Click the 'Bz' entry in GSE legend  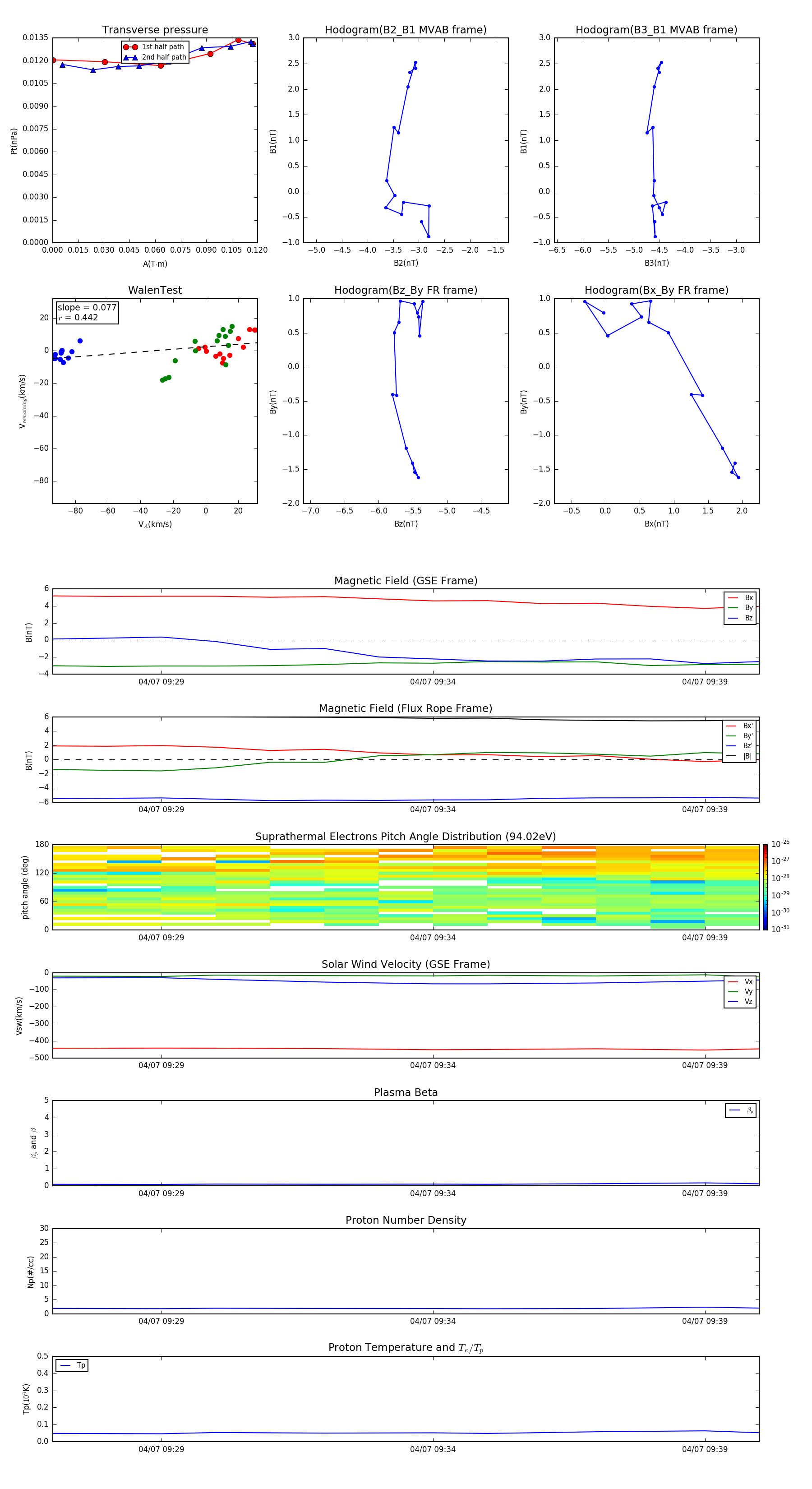pos(740,619)
